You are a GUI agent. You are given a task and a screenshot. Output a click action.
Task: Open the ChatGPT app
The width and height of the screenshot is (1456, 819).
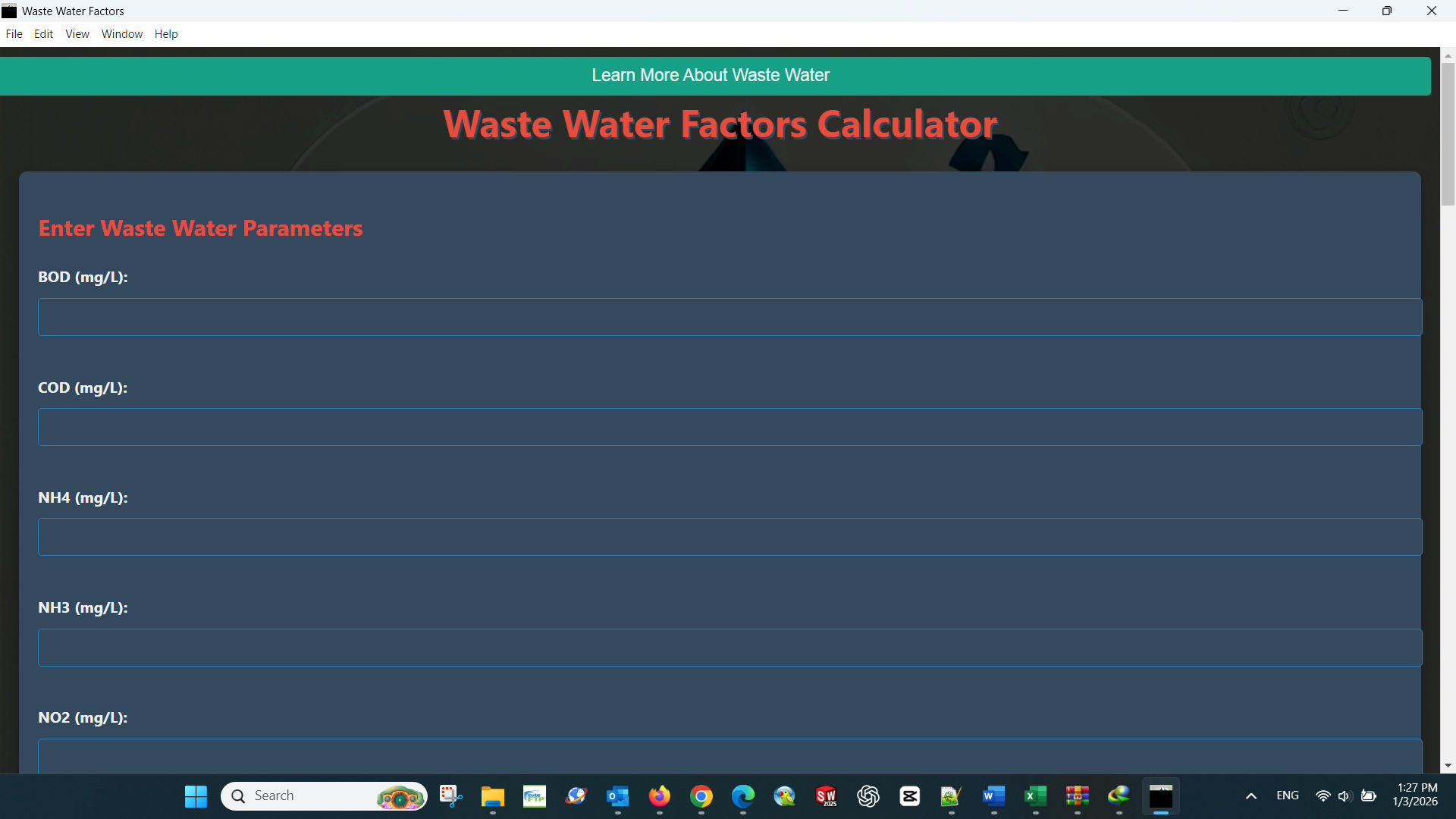coord(868,795)
